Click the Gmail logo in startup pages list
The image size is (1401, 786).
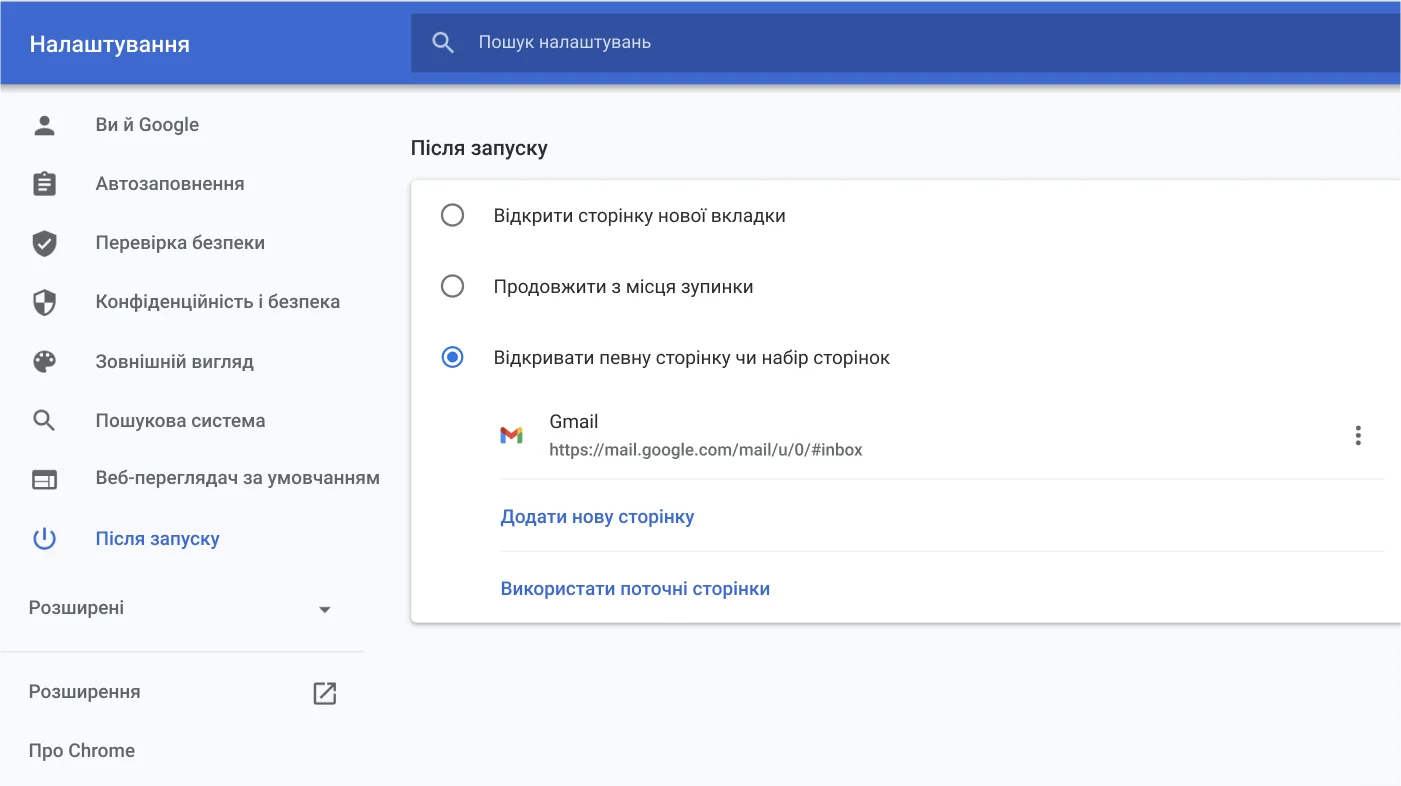(x=511, y=436)
